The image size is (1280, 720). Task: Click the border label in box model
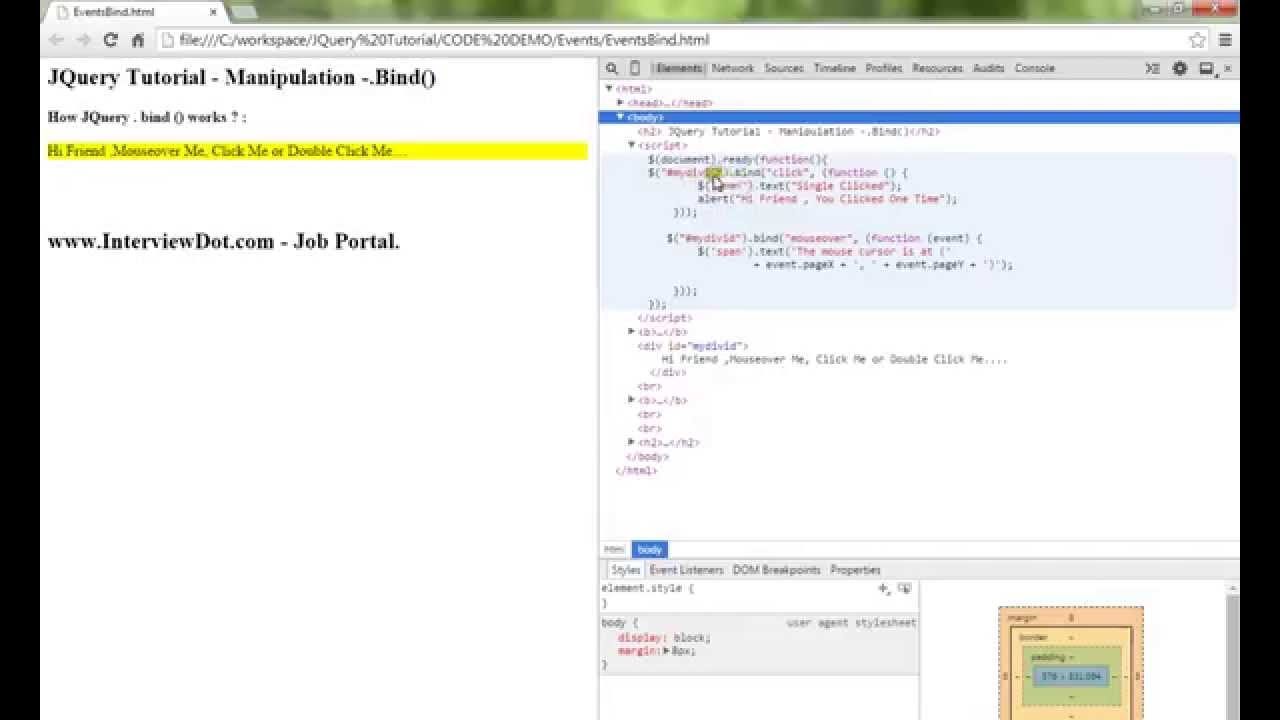click(x=1032, y=637)
